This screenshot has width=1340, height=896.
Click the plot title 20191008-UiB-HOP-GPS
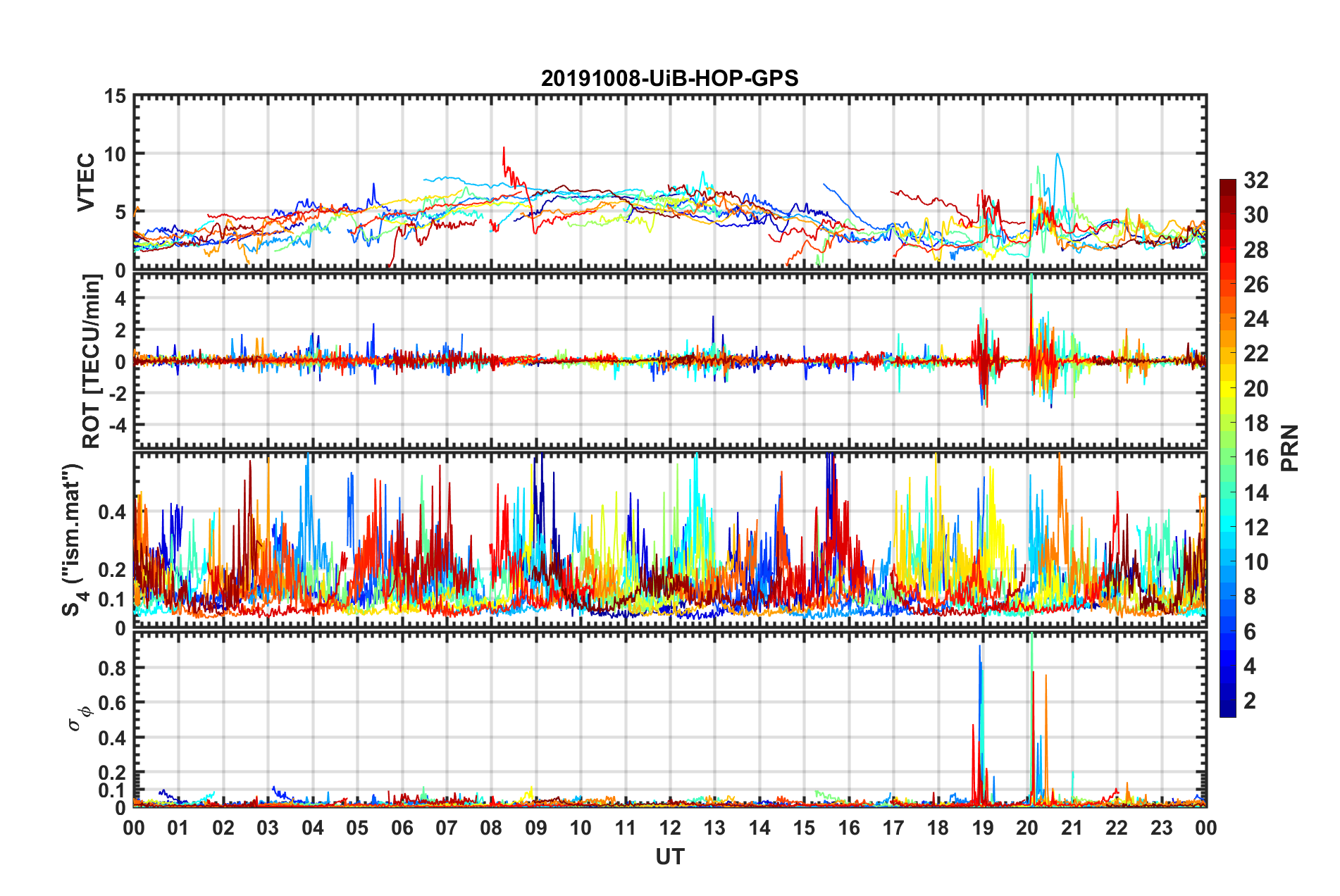tap(669, 78)
